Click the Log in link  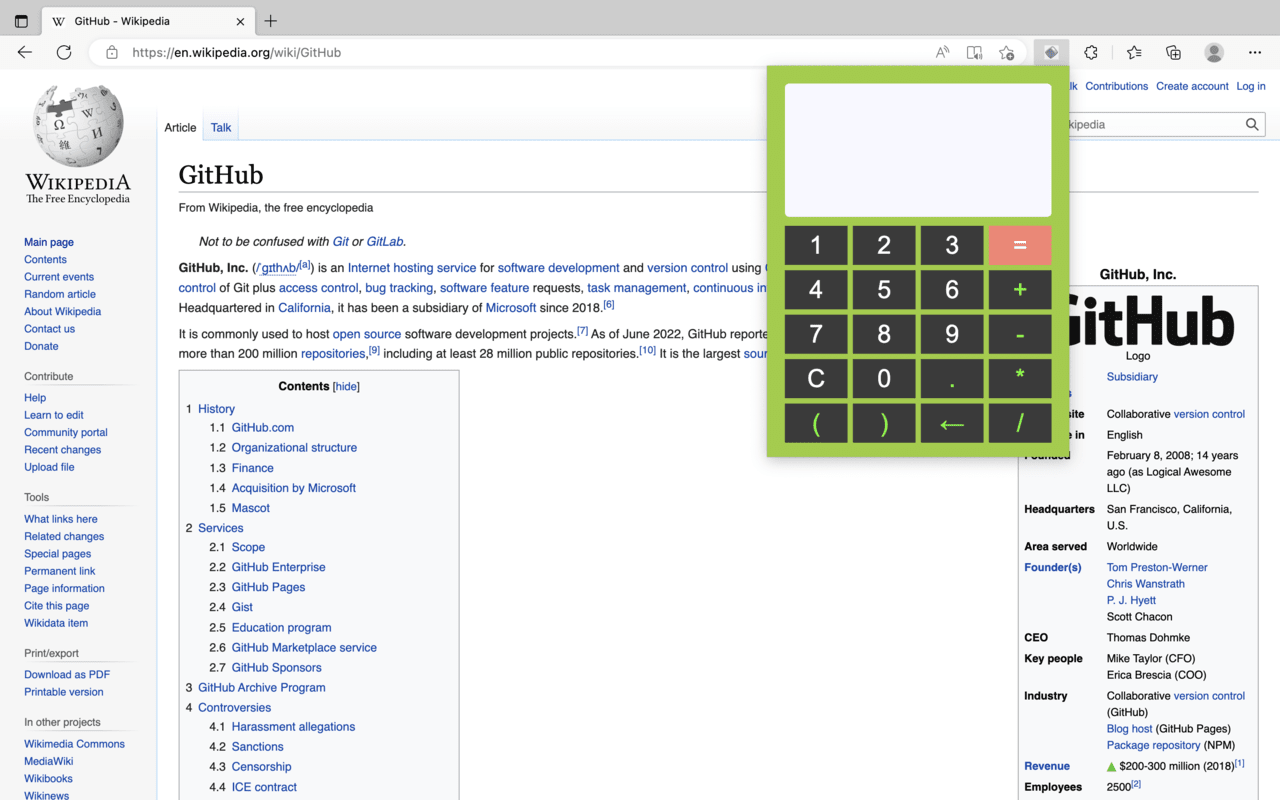click(1251, 86)
